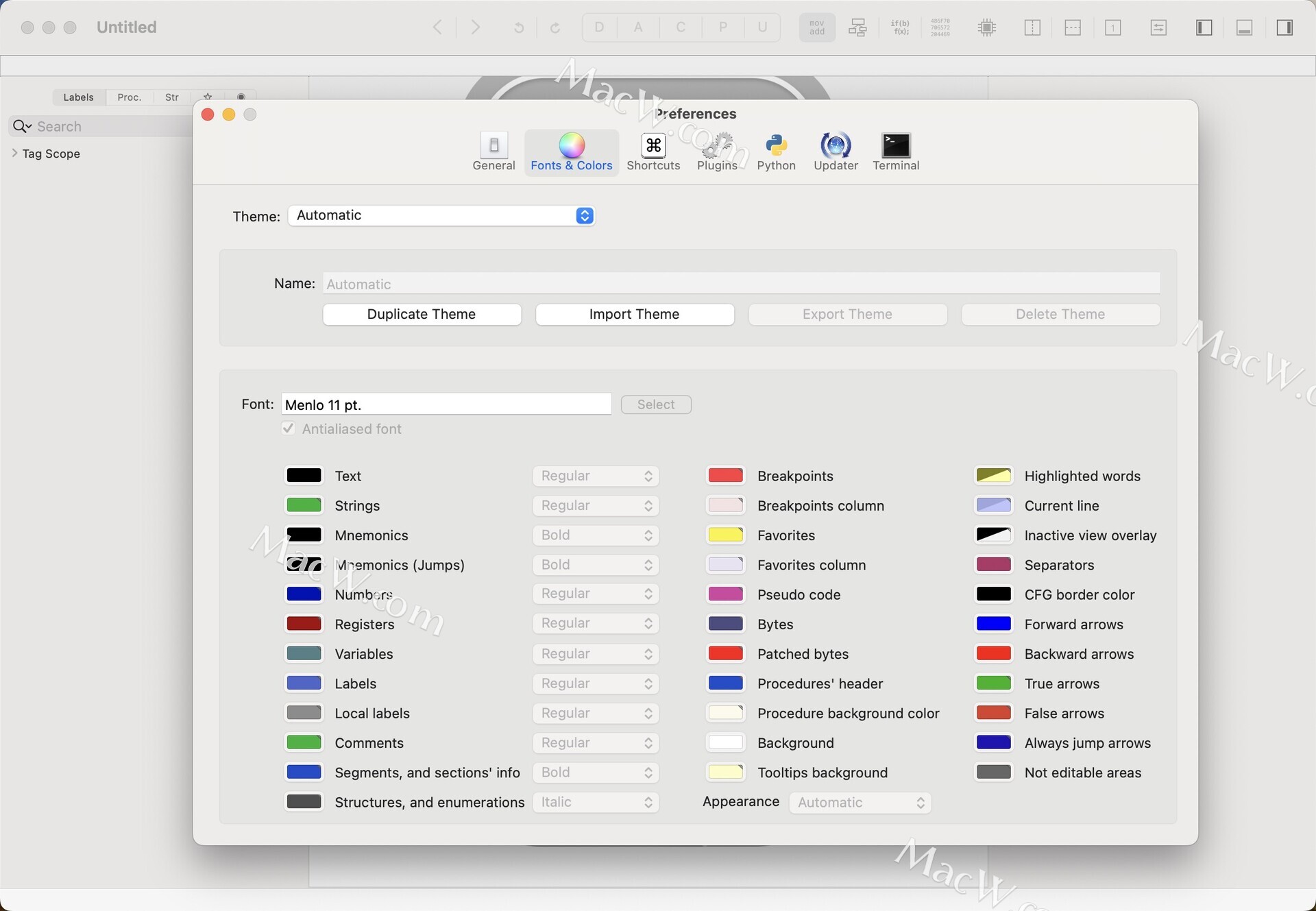Click the True arrows color swatch
This screenshot has width=1316, height=911.
point(993,683)
